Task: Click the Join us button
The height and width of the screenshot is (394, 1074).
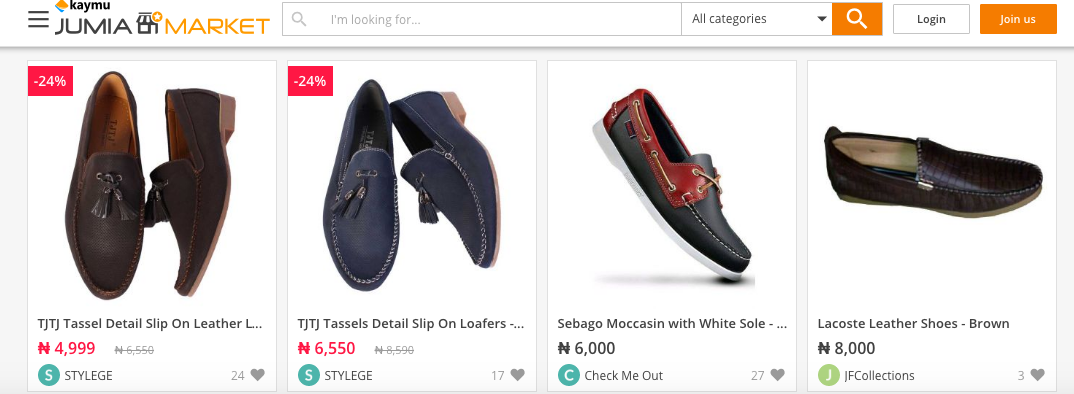Action: pyautogui.click(x=1018, y=19)
